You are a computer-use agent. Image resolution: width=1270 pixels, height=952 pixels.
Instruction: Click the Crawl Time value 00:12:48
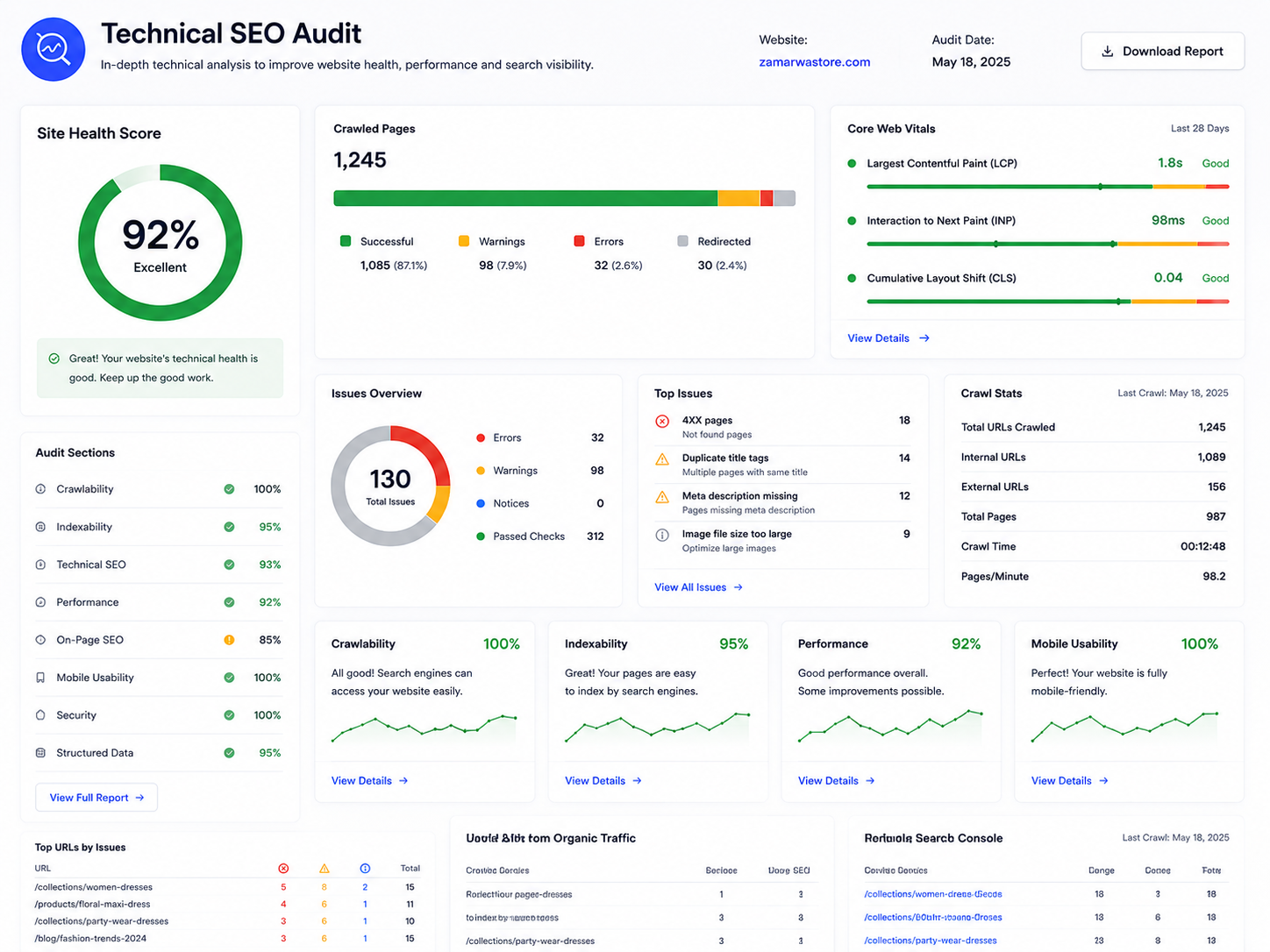[1203, 546]
